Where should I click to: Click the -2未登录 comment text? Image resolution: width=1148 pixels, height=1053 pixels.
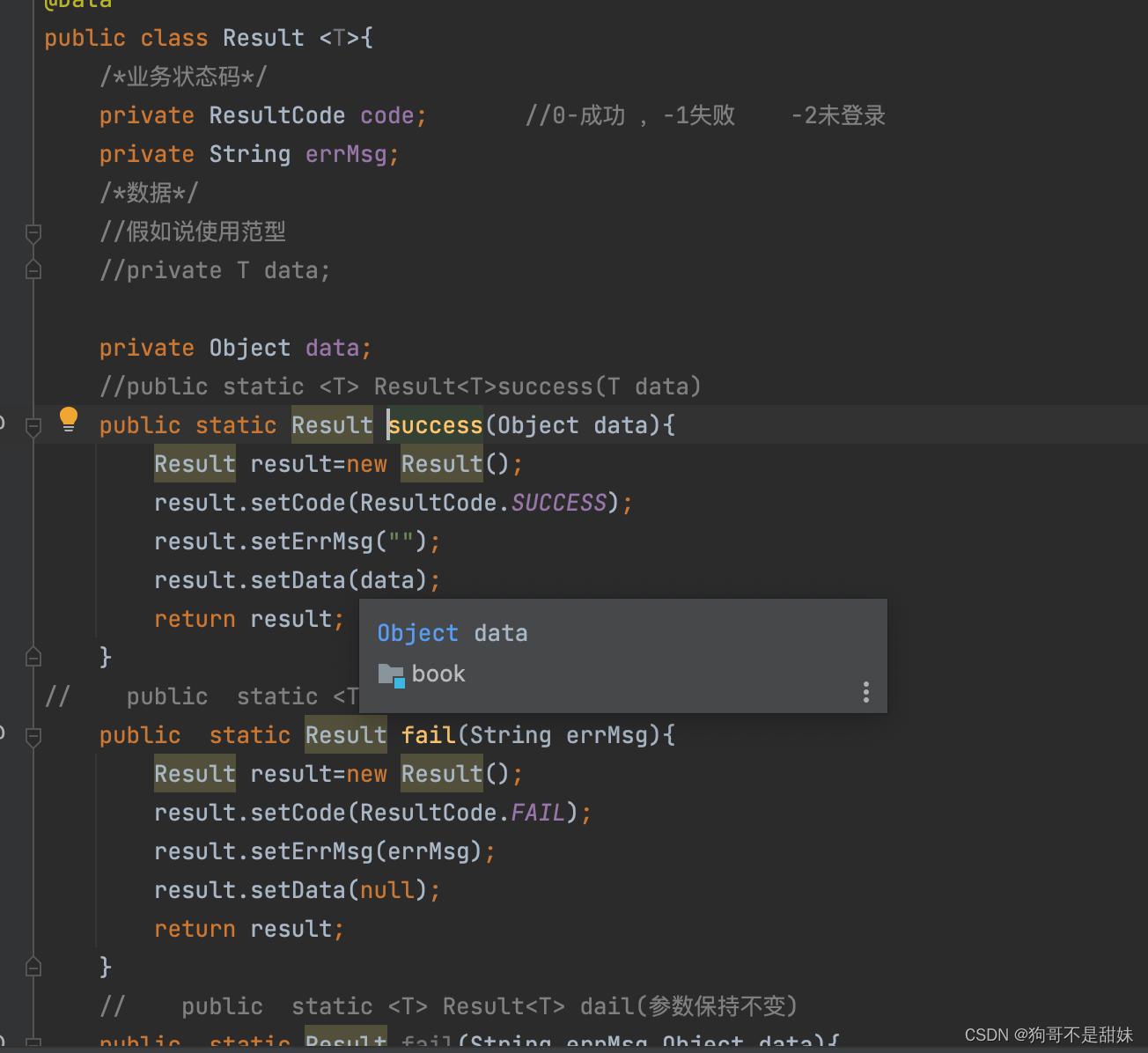coord(838,115)
